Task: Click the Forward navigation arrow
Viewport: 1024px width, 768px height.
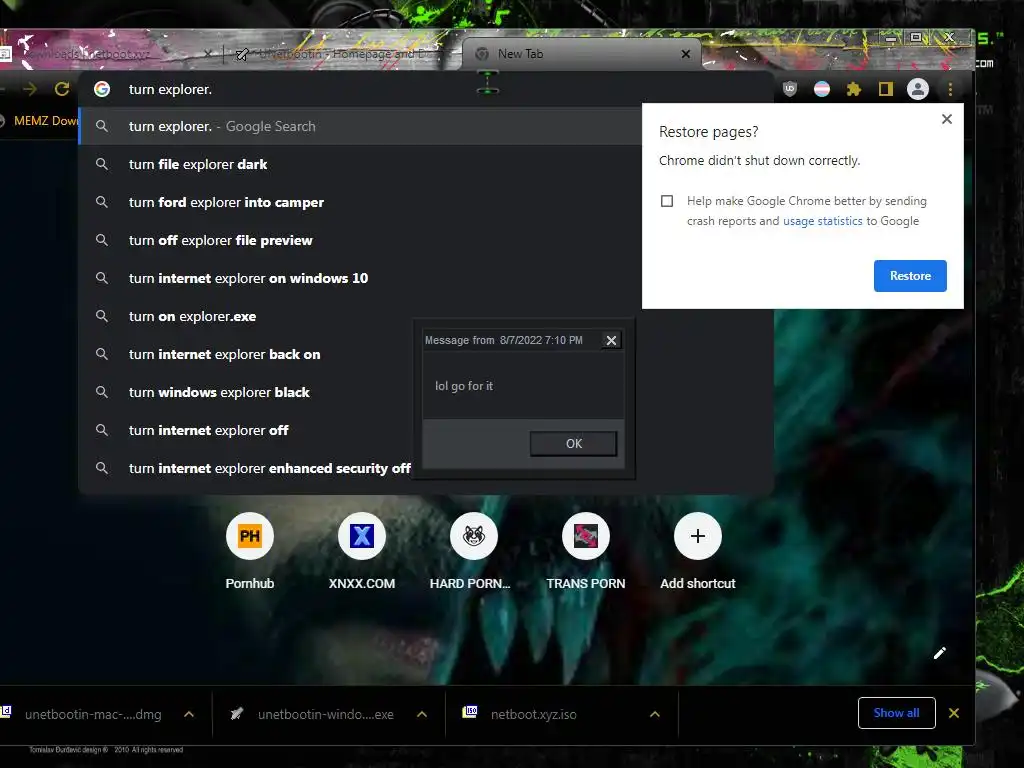Action: [x=30, y=89]
